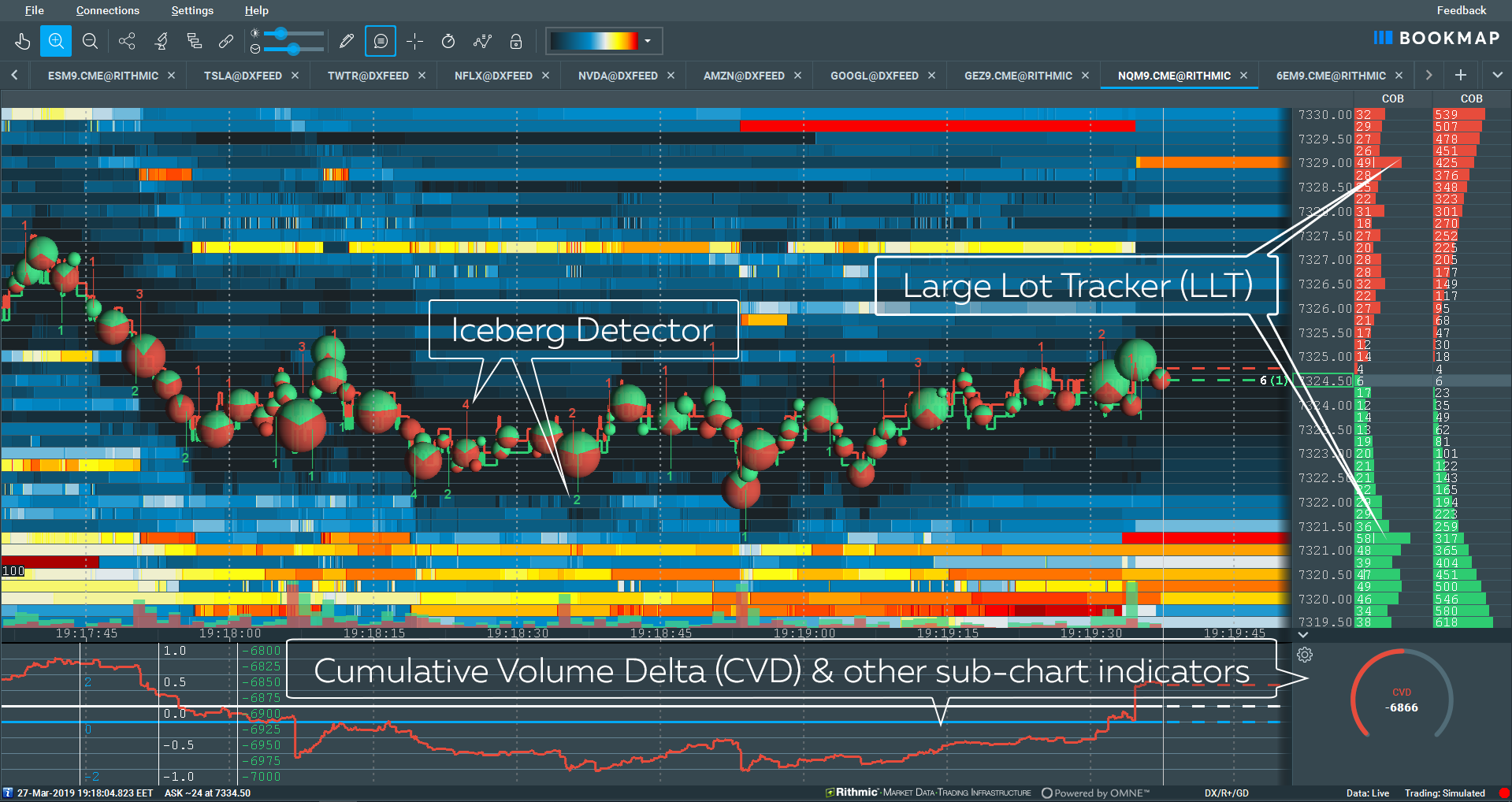Click the share icon in toolbar

(127, 41)
